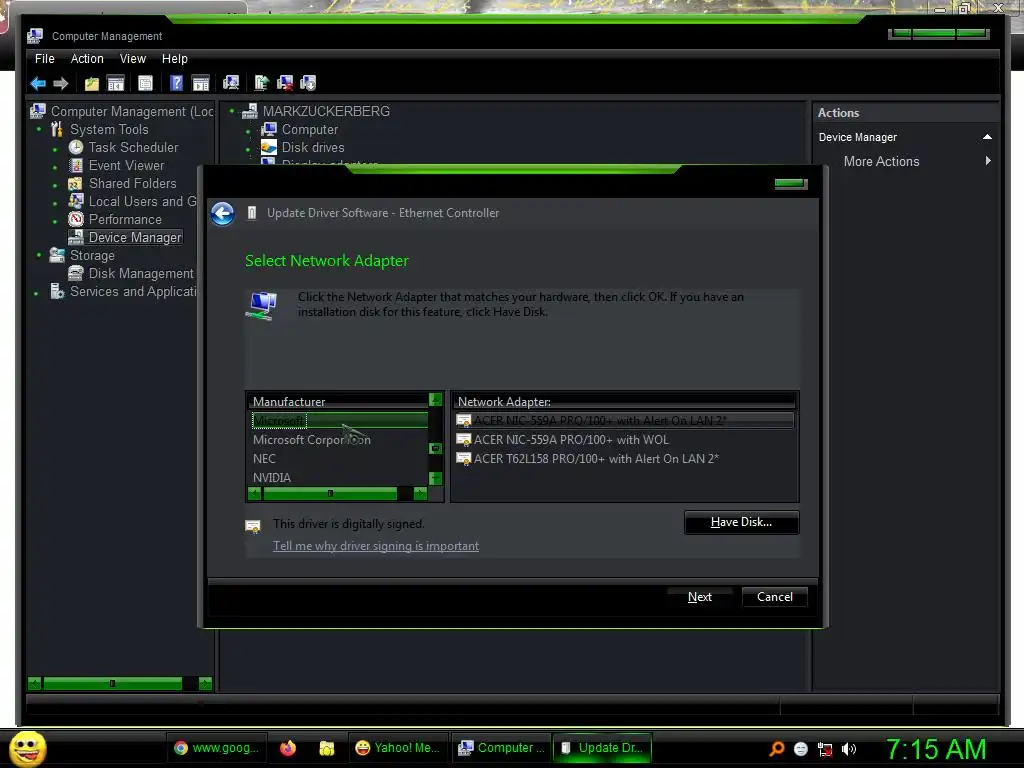Image resolution: width=1024 pixels, height=768 pixels.
Task: Select Local Users and Groups tree item
Action: coord(142,202)
